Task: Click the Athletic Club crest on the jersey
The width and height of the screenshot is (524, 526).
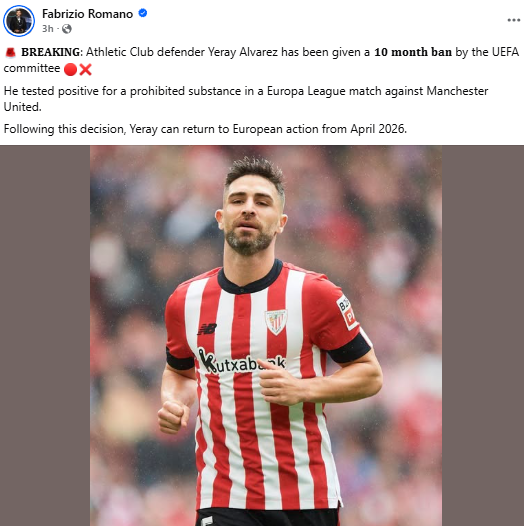Action: pyautogui.click(x=276, y=322)
